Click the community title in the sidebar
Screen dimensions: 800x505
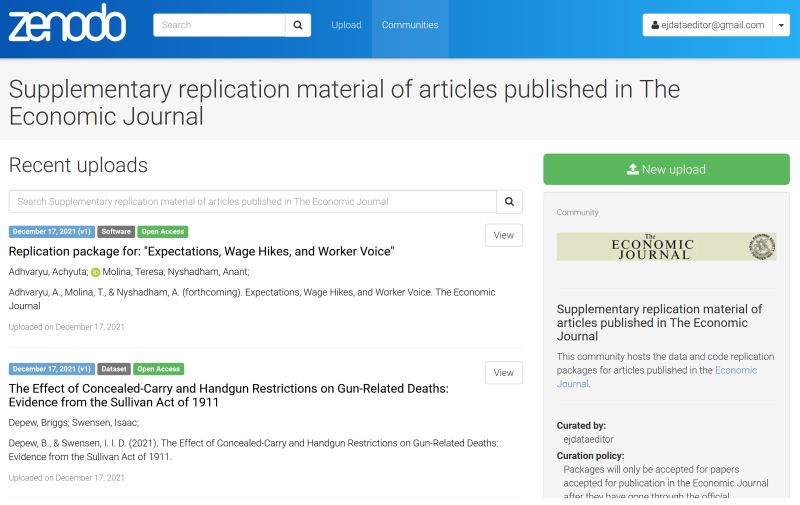[659, 322]
